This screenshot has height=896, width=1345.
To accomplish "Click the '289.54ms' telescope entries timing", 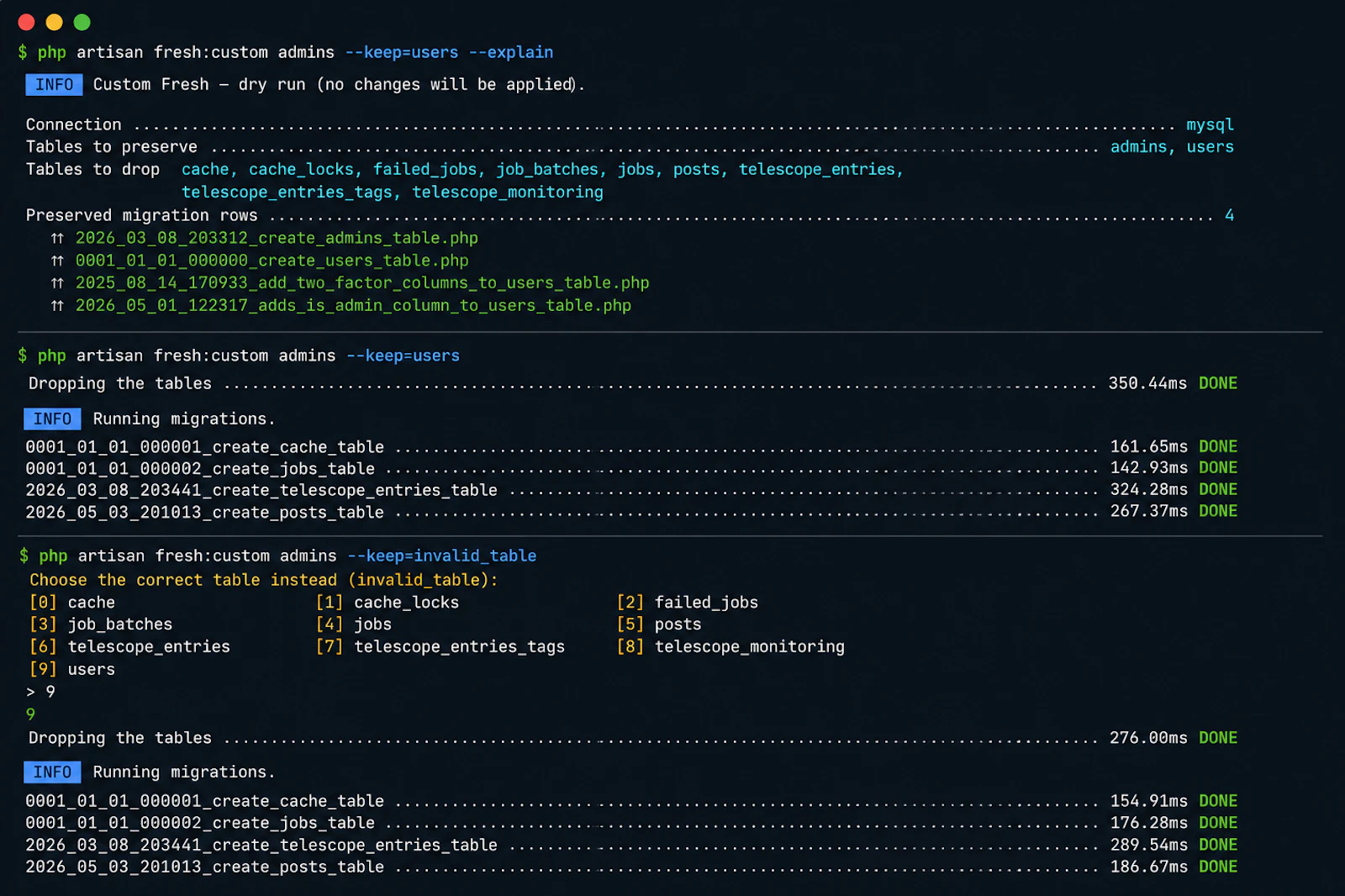I will (1149, 845).
